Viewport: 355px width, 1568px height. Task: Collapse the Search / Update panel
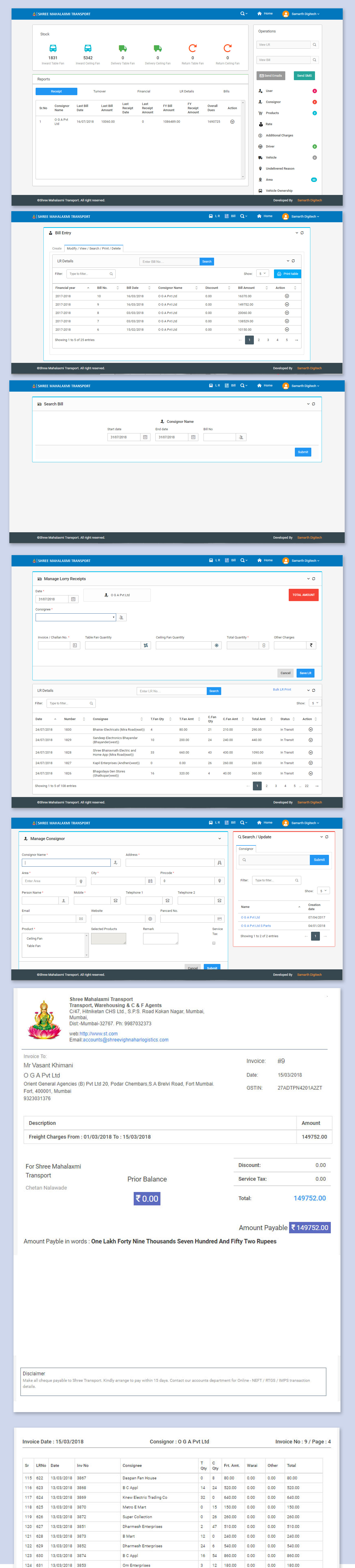click(322, 837)
